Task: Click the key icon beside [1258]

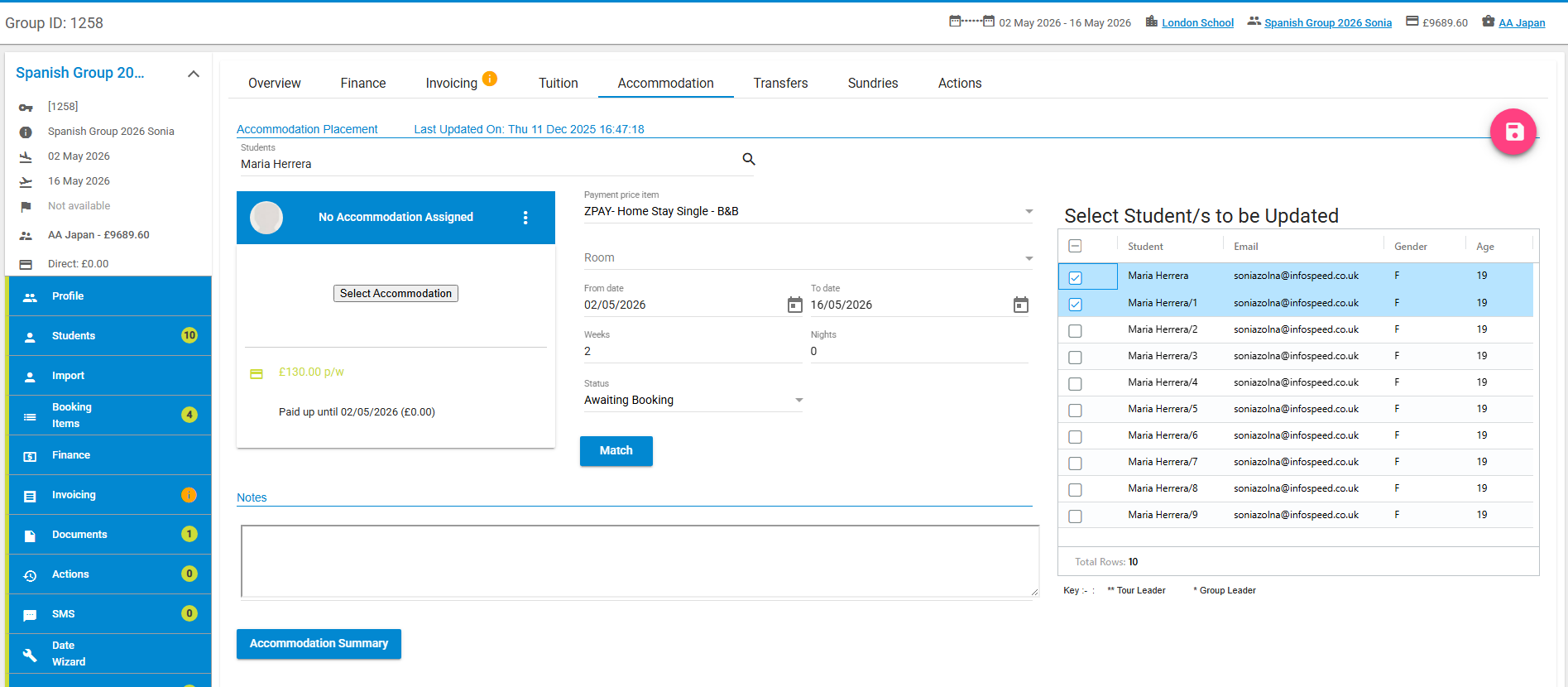Action: pyautogui.click(x=26, y=108)
